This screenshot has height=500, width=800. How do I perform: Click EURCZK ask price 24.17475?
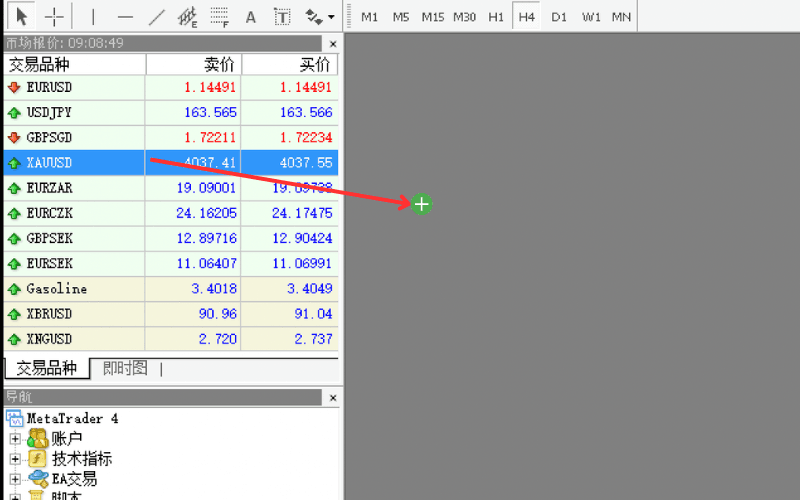click(x=302, y=213)
